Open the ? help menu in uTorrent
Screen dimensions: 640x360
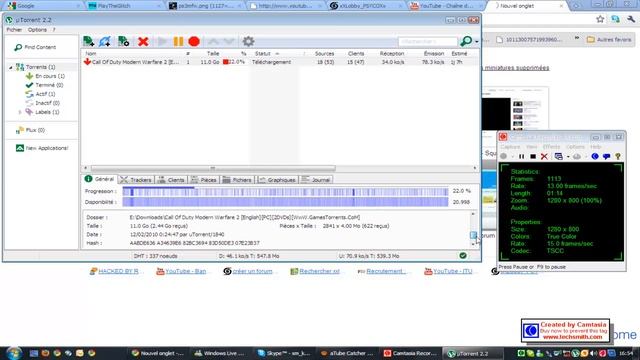[54, 30]
